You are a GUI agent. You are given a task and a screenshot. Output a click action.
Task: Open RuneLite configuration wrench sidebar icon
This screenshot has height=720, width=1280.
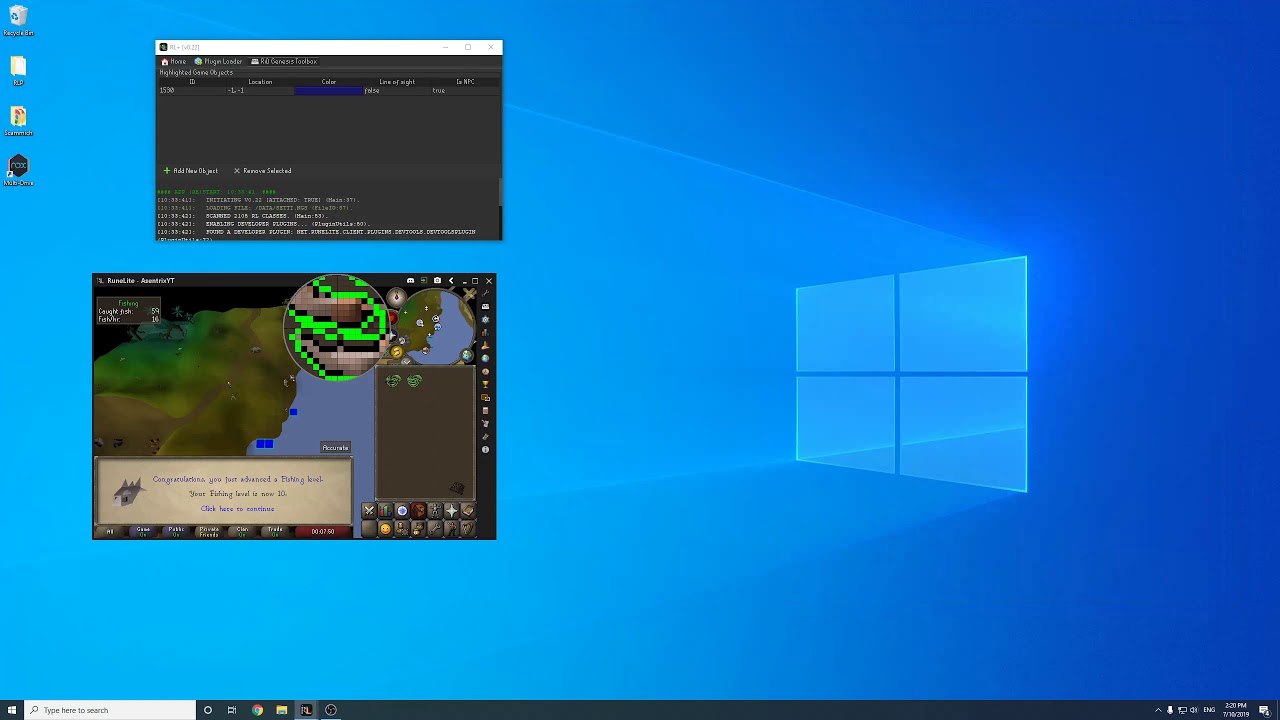pyautogui.click(x=485, y=293)
